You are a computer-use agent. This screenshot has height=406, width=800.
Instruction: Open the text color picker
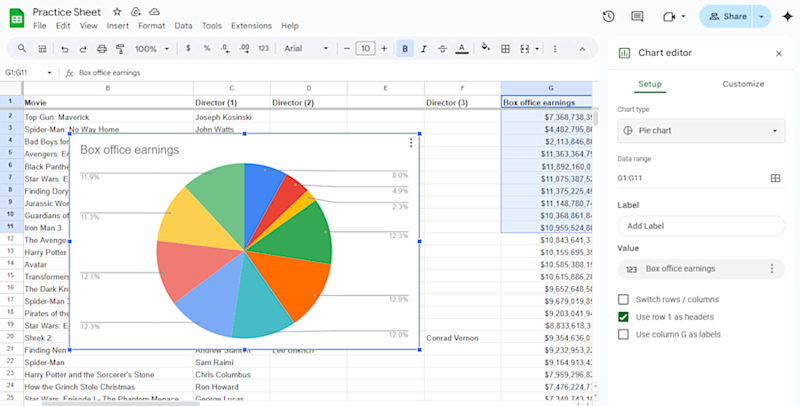coord(462,49)
